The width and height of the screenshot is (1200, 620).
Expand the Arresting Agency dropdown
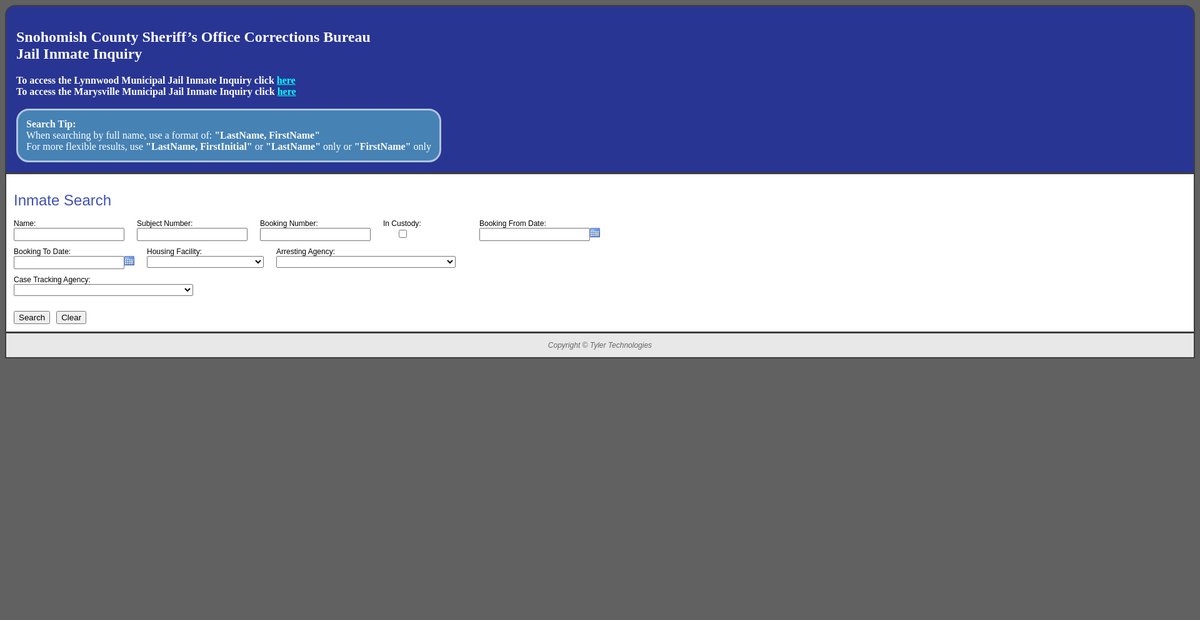366,262
